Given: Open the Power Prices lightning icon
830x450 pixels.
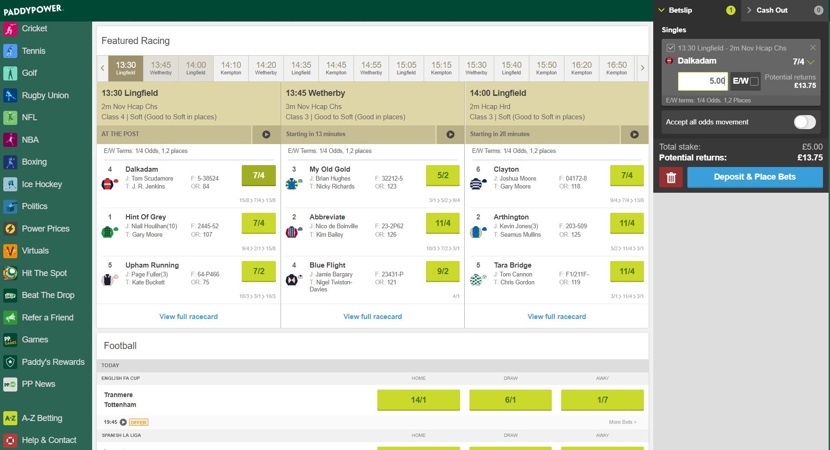Looking at the screenshot, I should click(x=10, y=229).
